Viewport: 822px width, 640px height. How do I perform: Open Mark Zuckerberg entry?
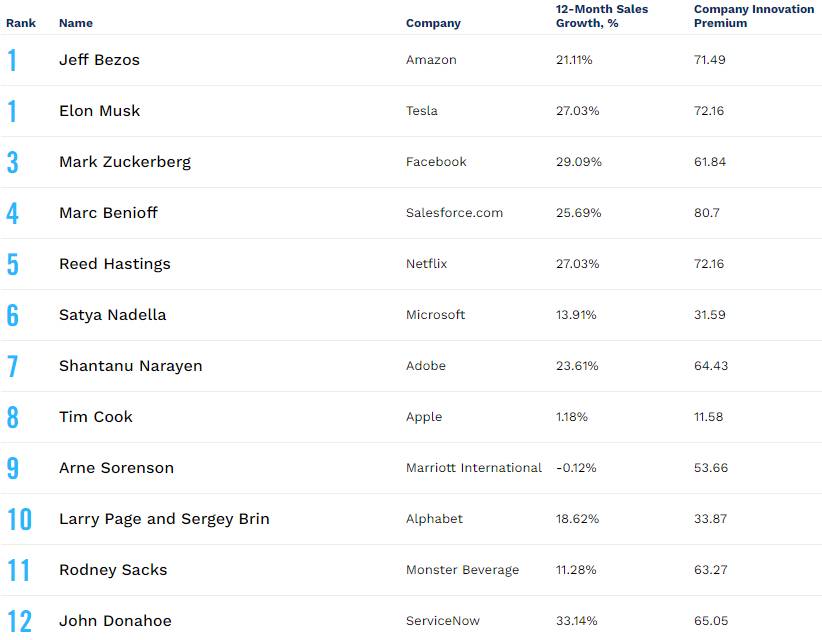pos(125,162)
